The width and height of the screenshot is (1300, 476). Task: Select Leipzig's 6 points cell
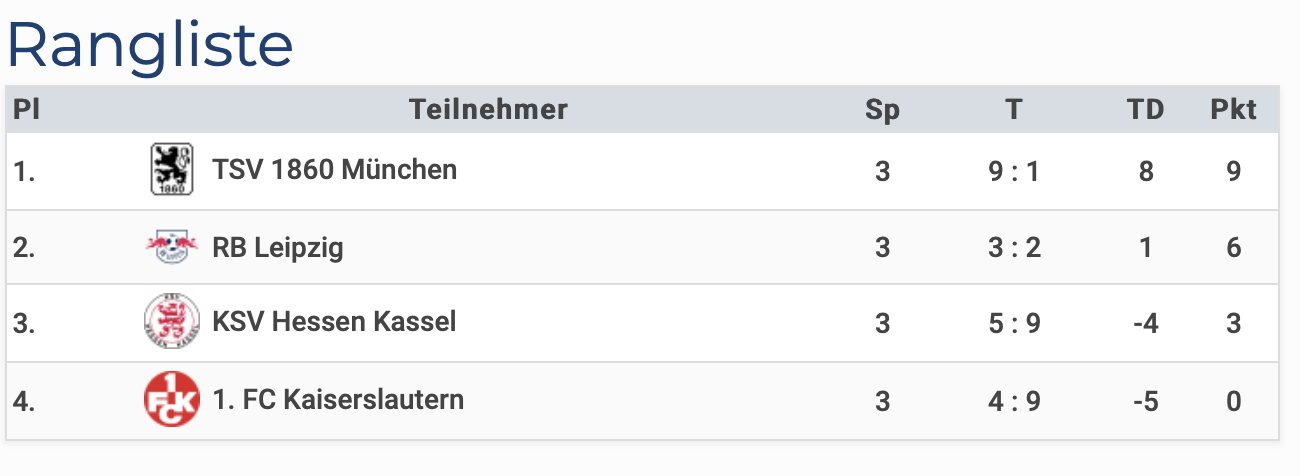click(x=1234, y=247)
